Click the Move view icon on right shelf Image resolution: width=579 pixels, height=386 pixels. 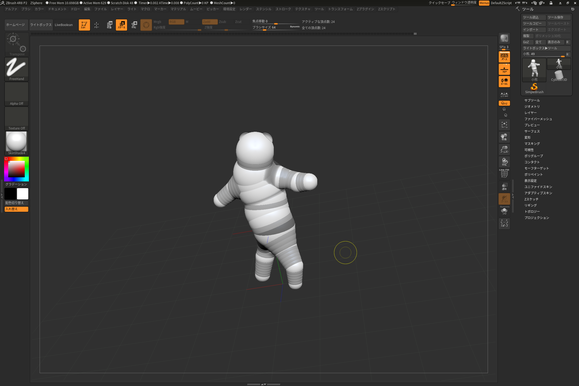click(x=504, y=137)
